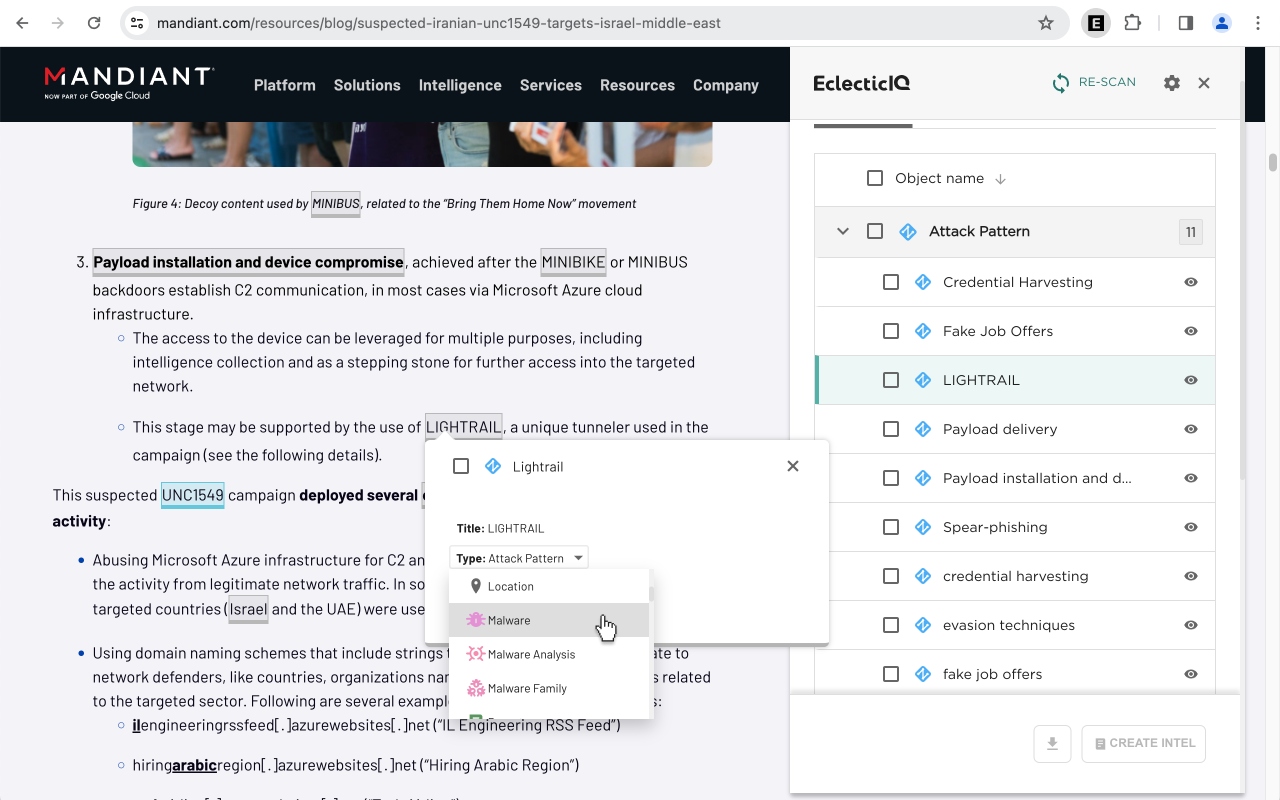Click the highlighted MINIBIKE entity
Image resolution: width=1280 pixels, height=800 pixels.
click(574, 263)
